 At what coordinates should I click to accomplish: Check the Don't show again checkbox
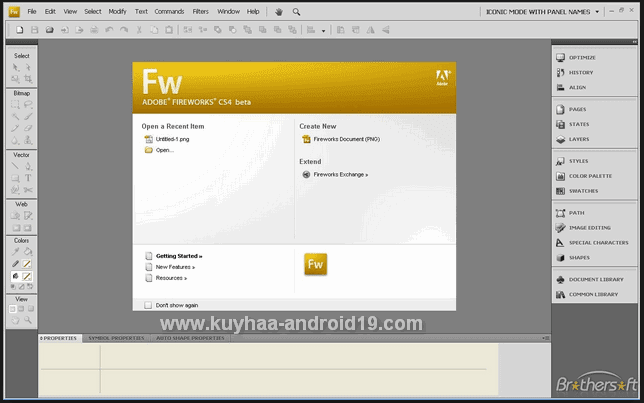click(148, 305)
